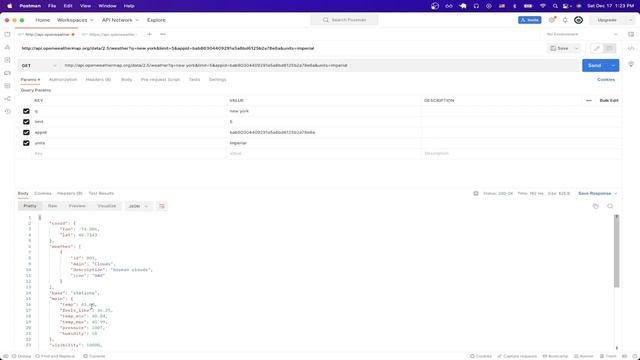Viewport: 640px width, 360px height.
Task: Open the Test Results response tab
Action: tap(101, 193)
